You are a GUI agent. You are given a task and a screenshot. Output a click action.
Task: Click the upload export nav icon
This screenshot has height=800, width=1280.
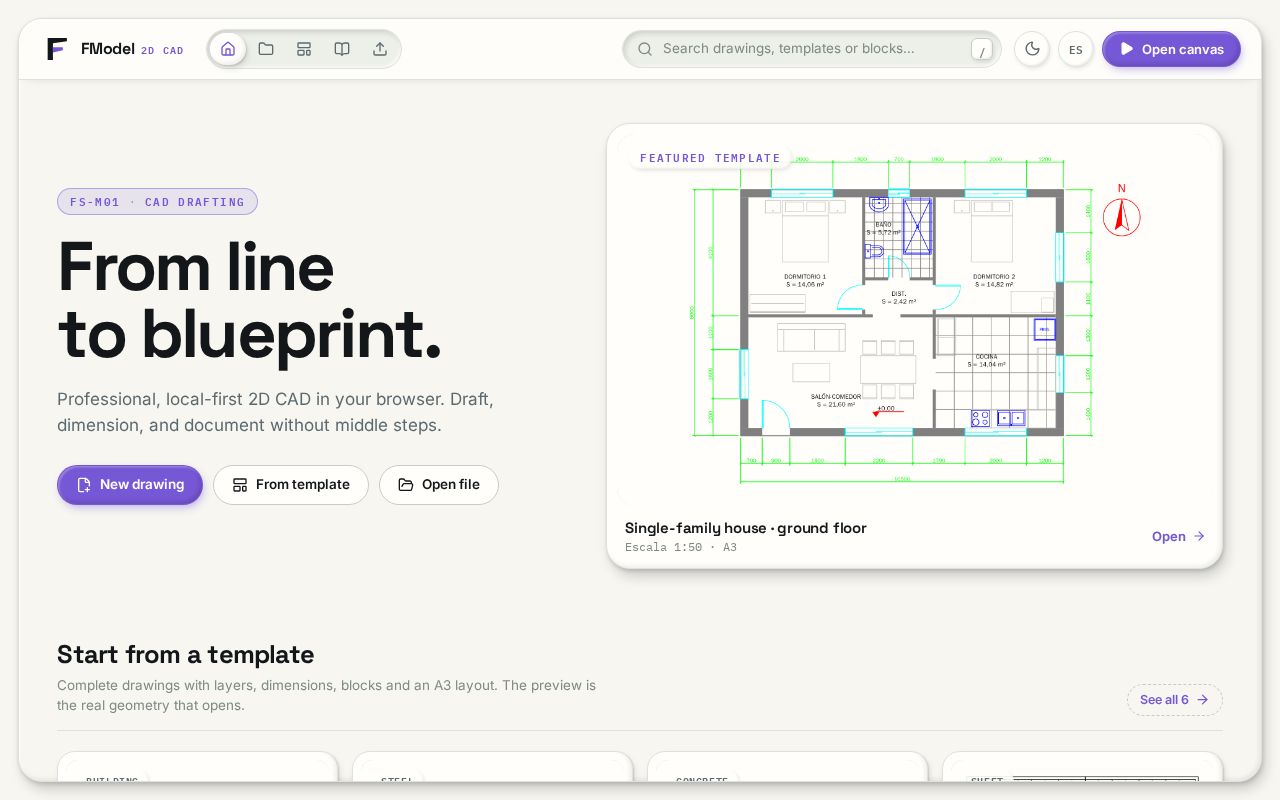coord(380,49)
